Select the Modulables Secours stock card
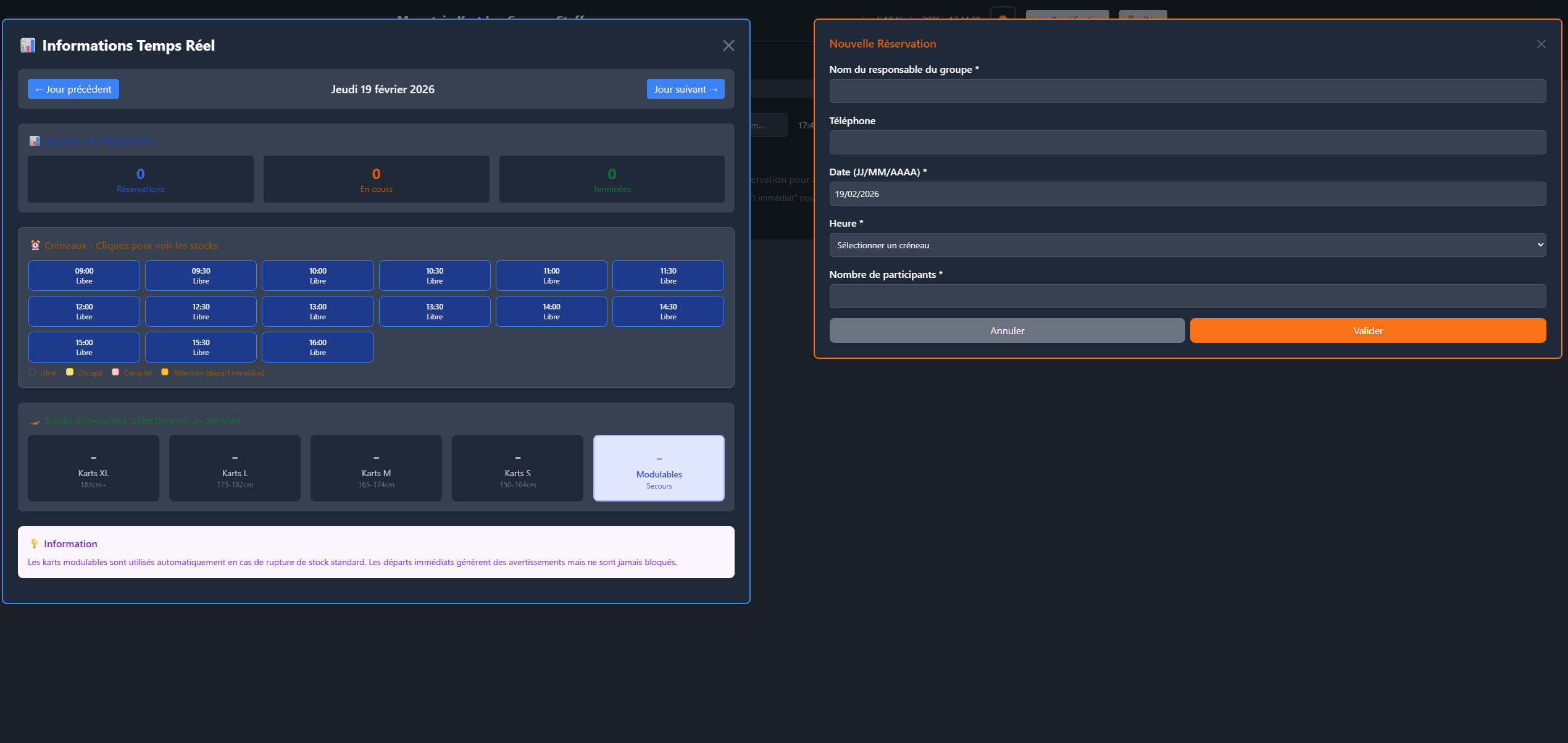The width and height of the screenshot is (1568, 743). [659, 468]
